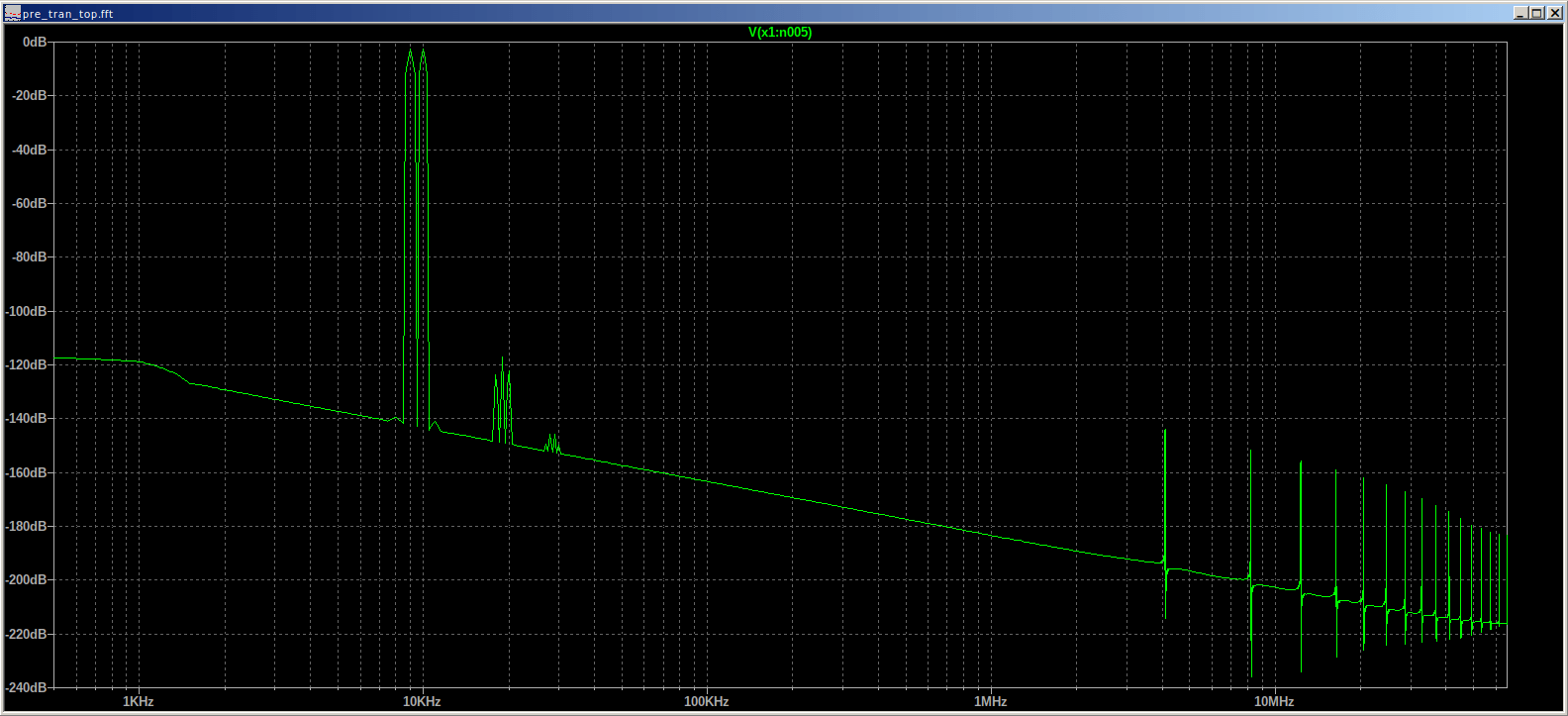Click the -100dB axis label
The image size is (1568, 716).
pyautogui.click(x=26, y=311)
